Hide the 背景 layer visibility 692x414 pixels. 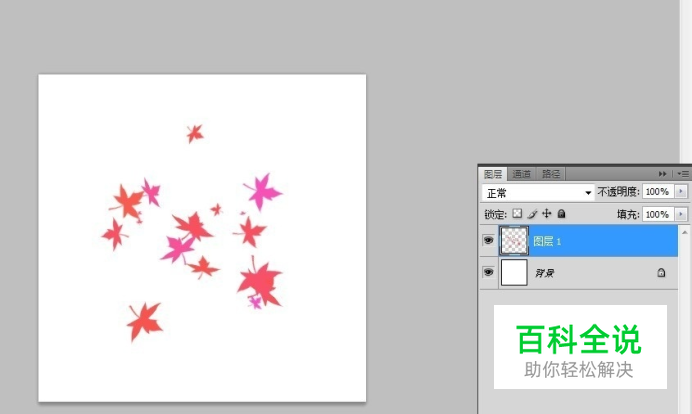[488, 272]
